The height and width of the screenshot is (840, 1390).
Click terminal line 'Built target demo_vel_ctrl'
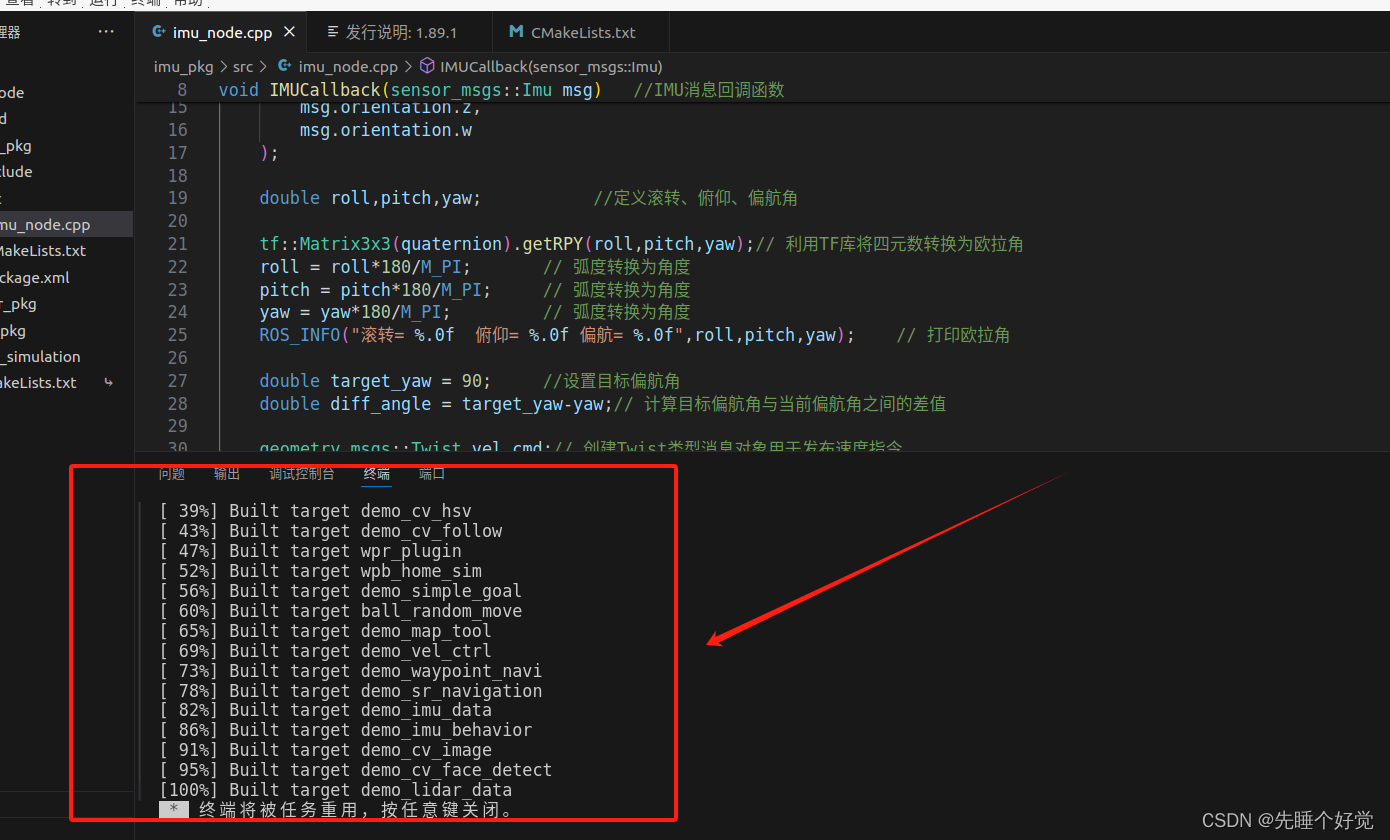point(360,651)
